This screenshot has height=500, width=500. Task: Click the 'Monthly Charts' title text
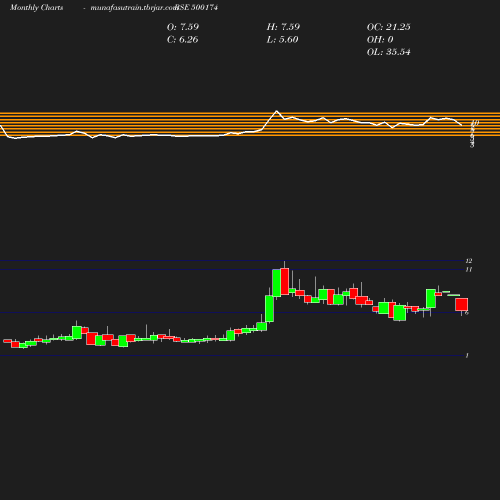(36, 7)
